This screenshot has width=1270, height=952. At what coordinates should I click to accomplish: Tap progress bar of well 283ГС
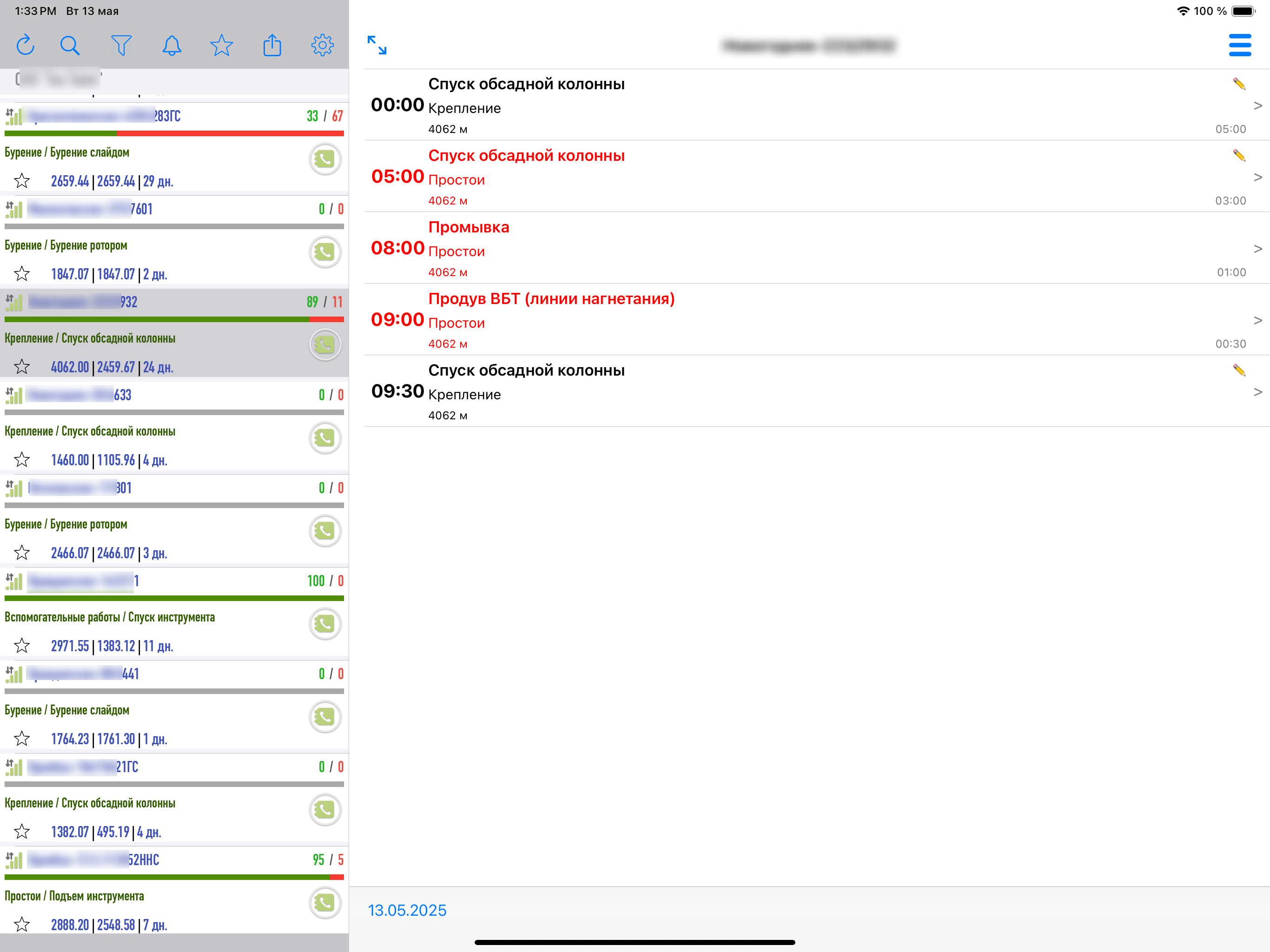(x=174, y=133)
